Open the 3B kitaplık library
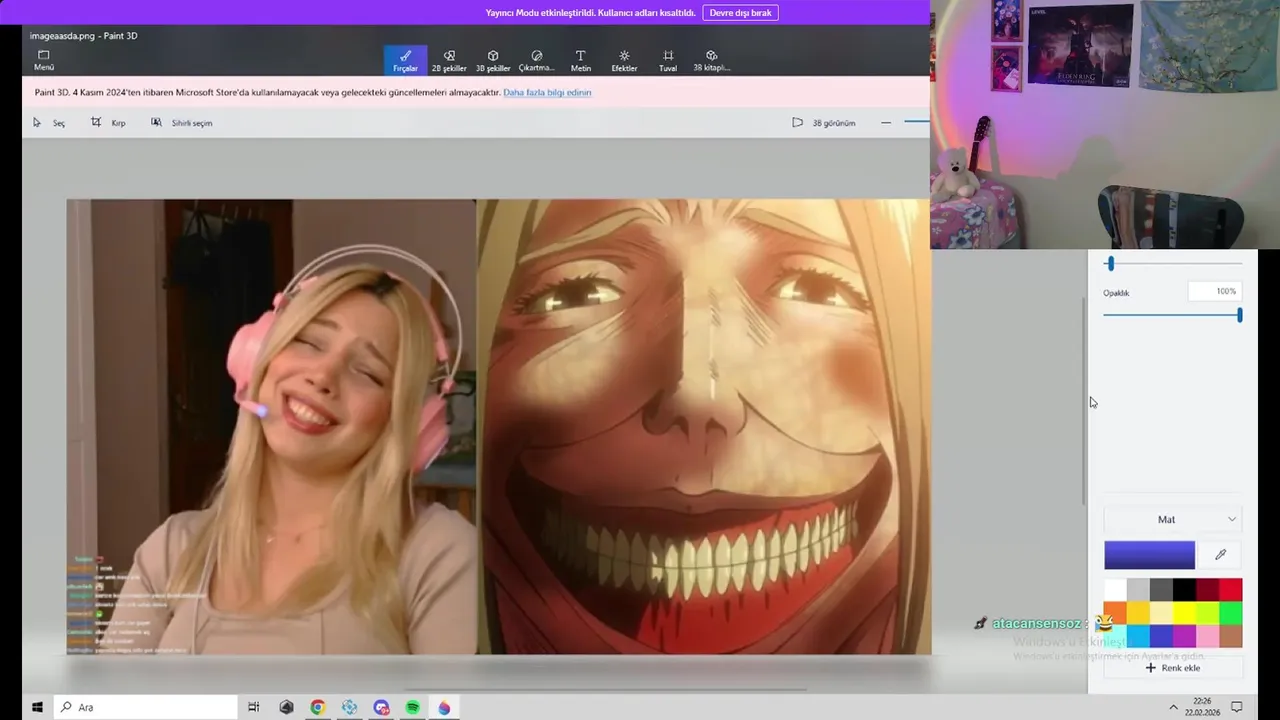1280x720 pixels. (712, 60)
